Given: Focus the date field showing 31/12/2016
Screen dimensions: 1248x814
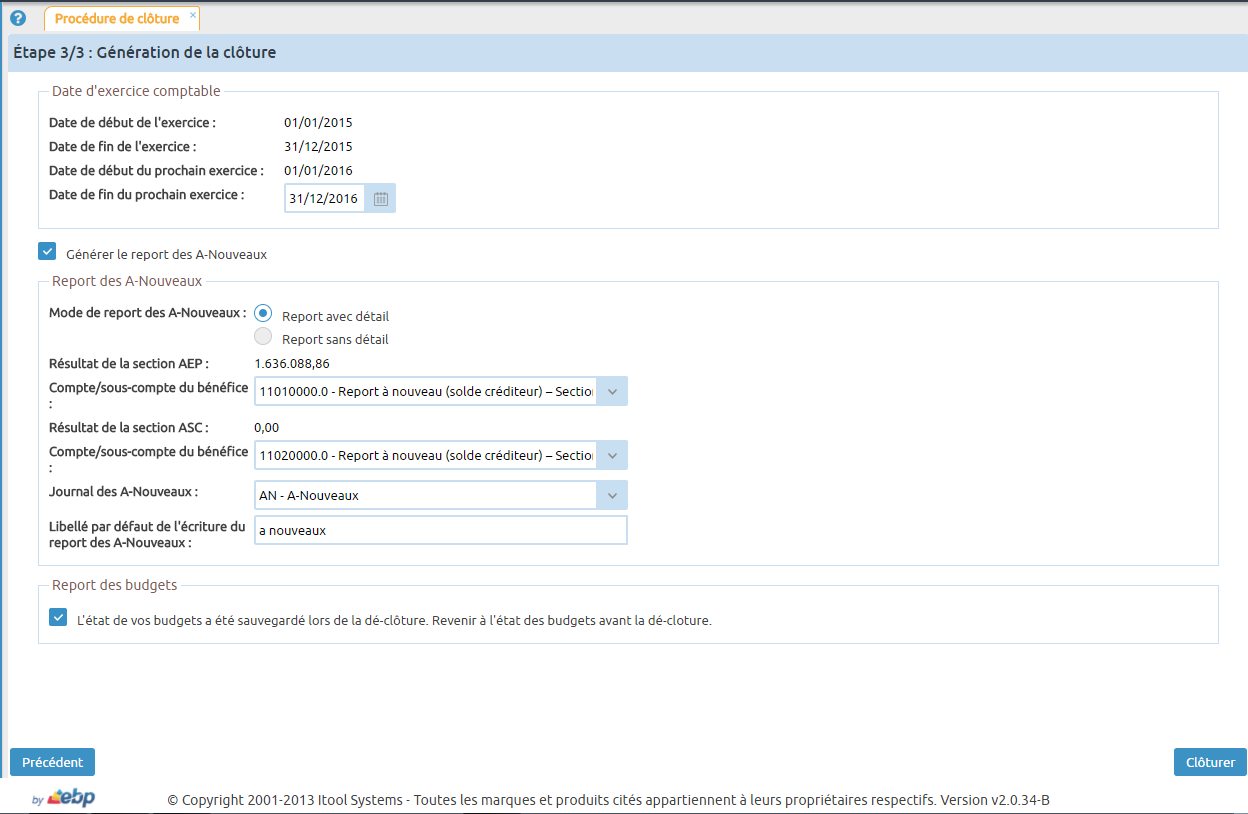Looking at the screenshot, I should 324,199.
